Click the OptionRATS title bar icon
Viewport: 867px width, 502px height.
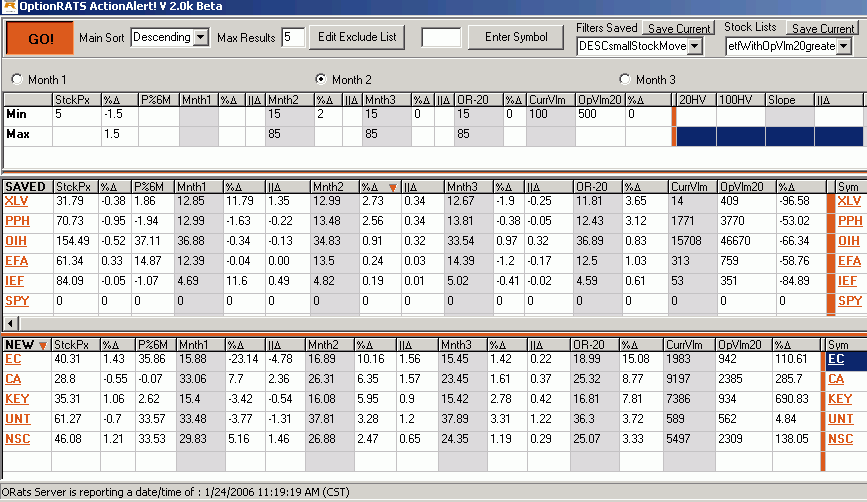9,7
